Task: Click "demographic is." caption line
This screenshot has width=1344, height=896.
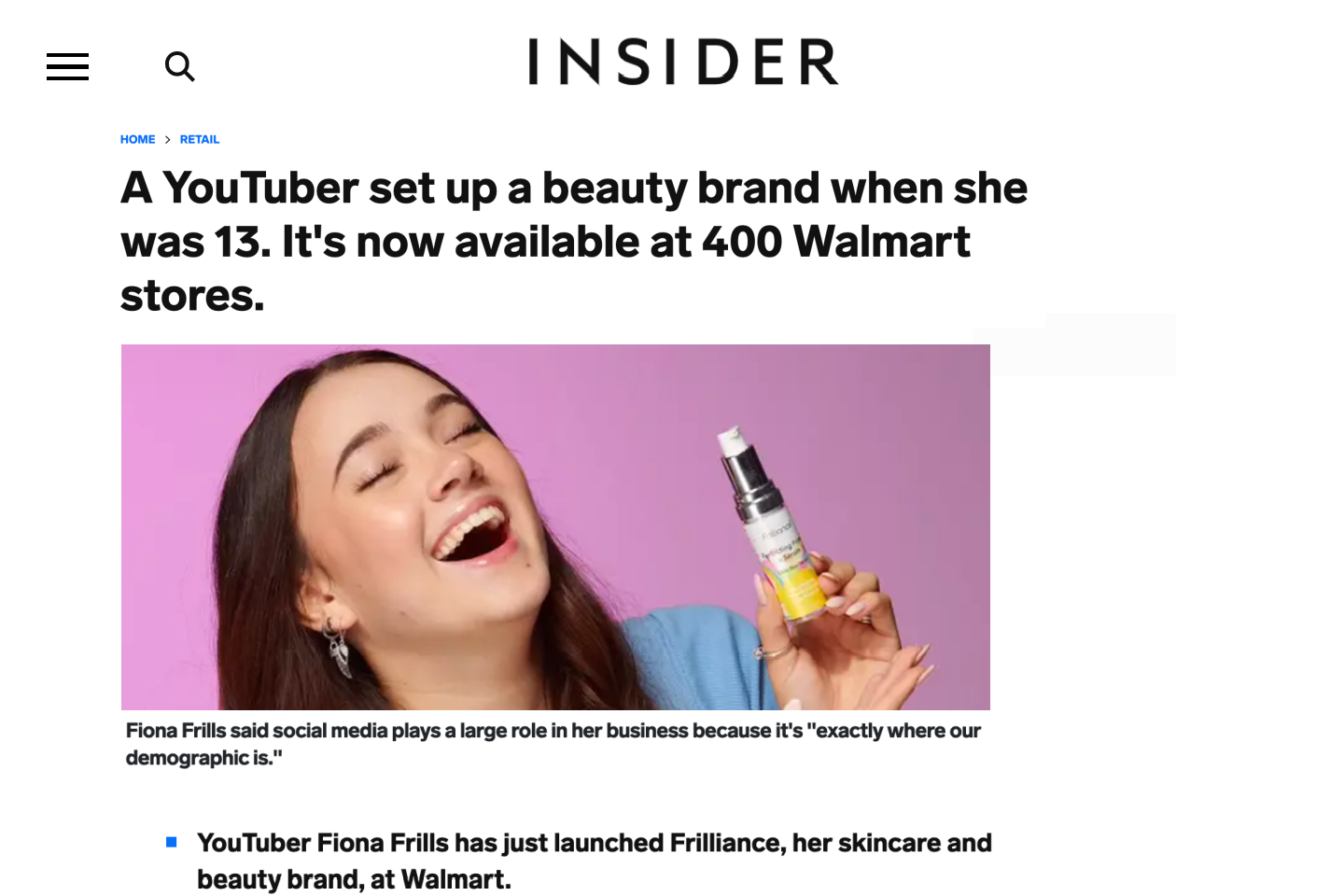Action: point(203,758)
